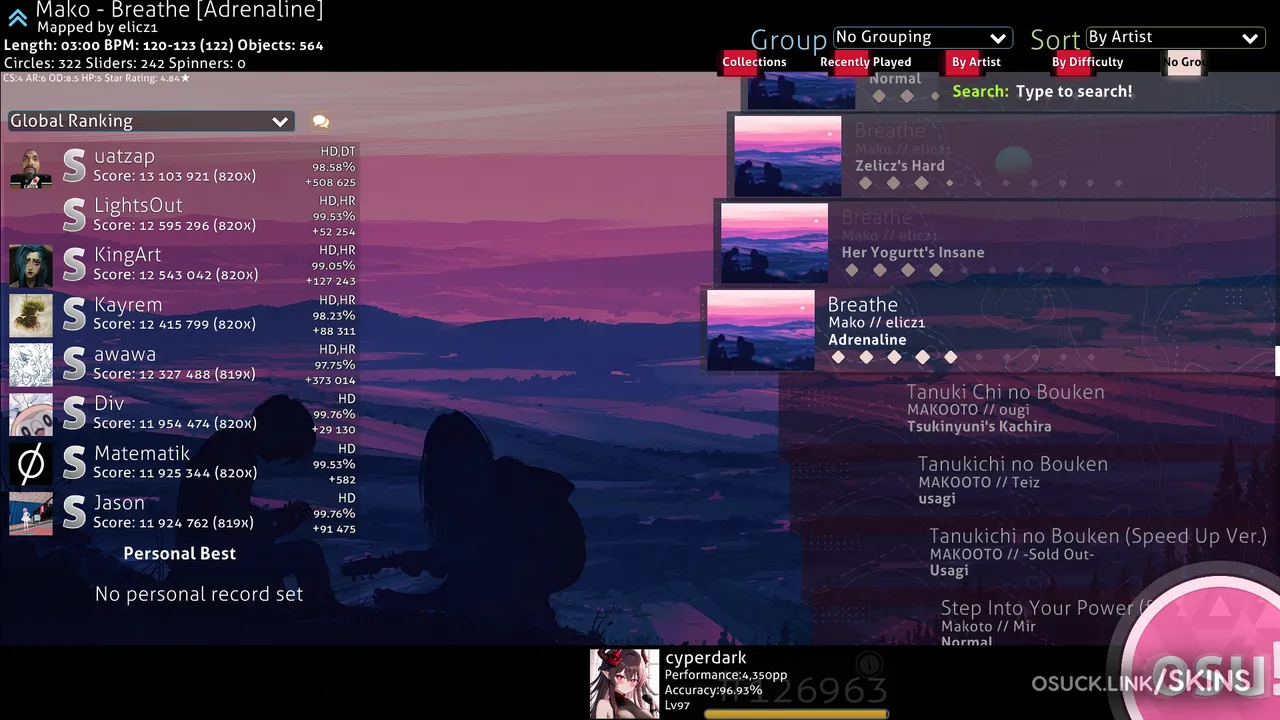Select Tanukichi no Bouken by Teiz
Screen dimensions: 1280x720
pos(1035,480)
